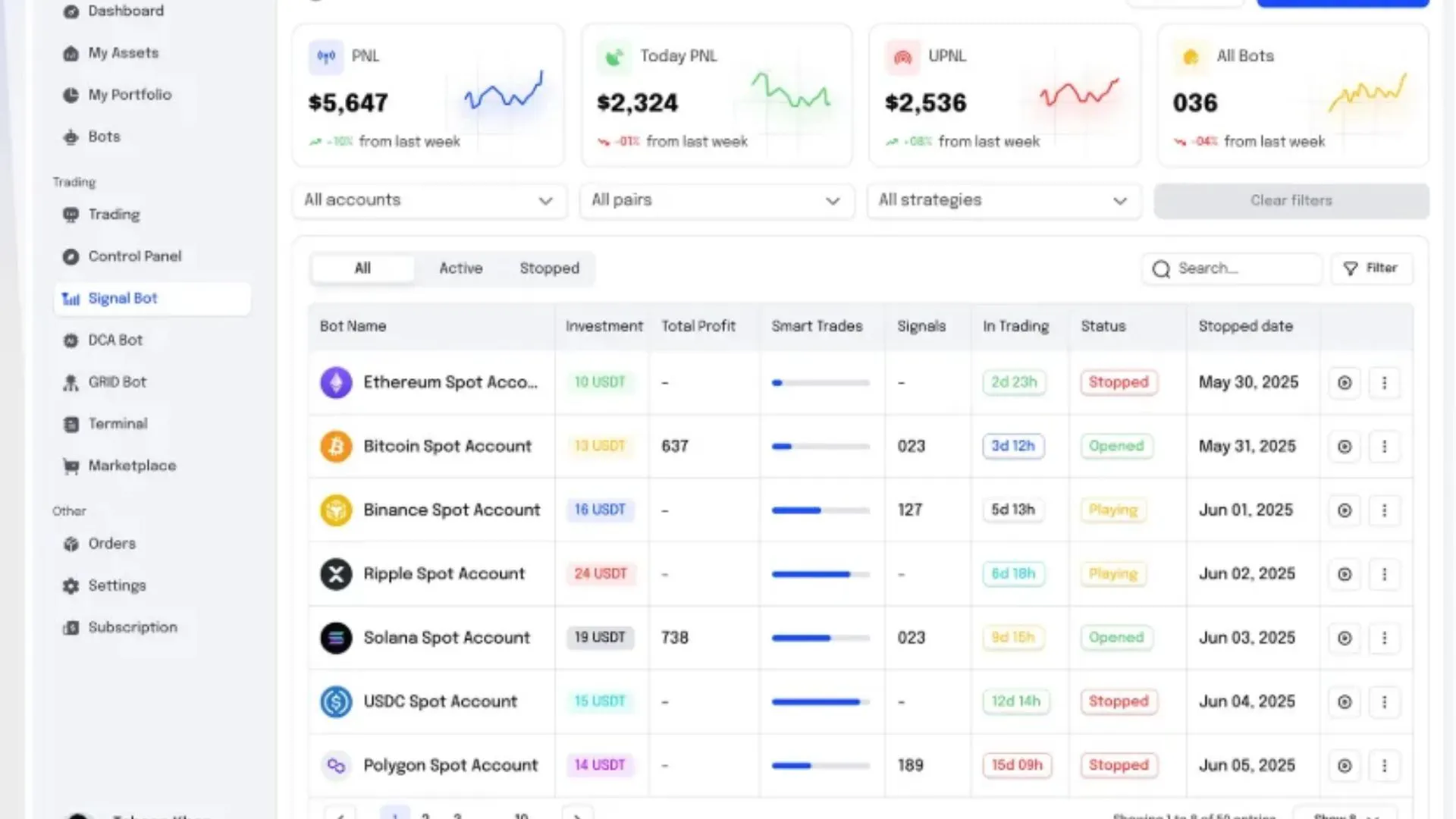Click the Jun 03, 2025 stopped date
This screenshot has height=819, width=1456.
[1247, 638]
